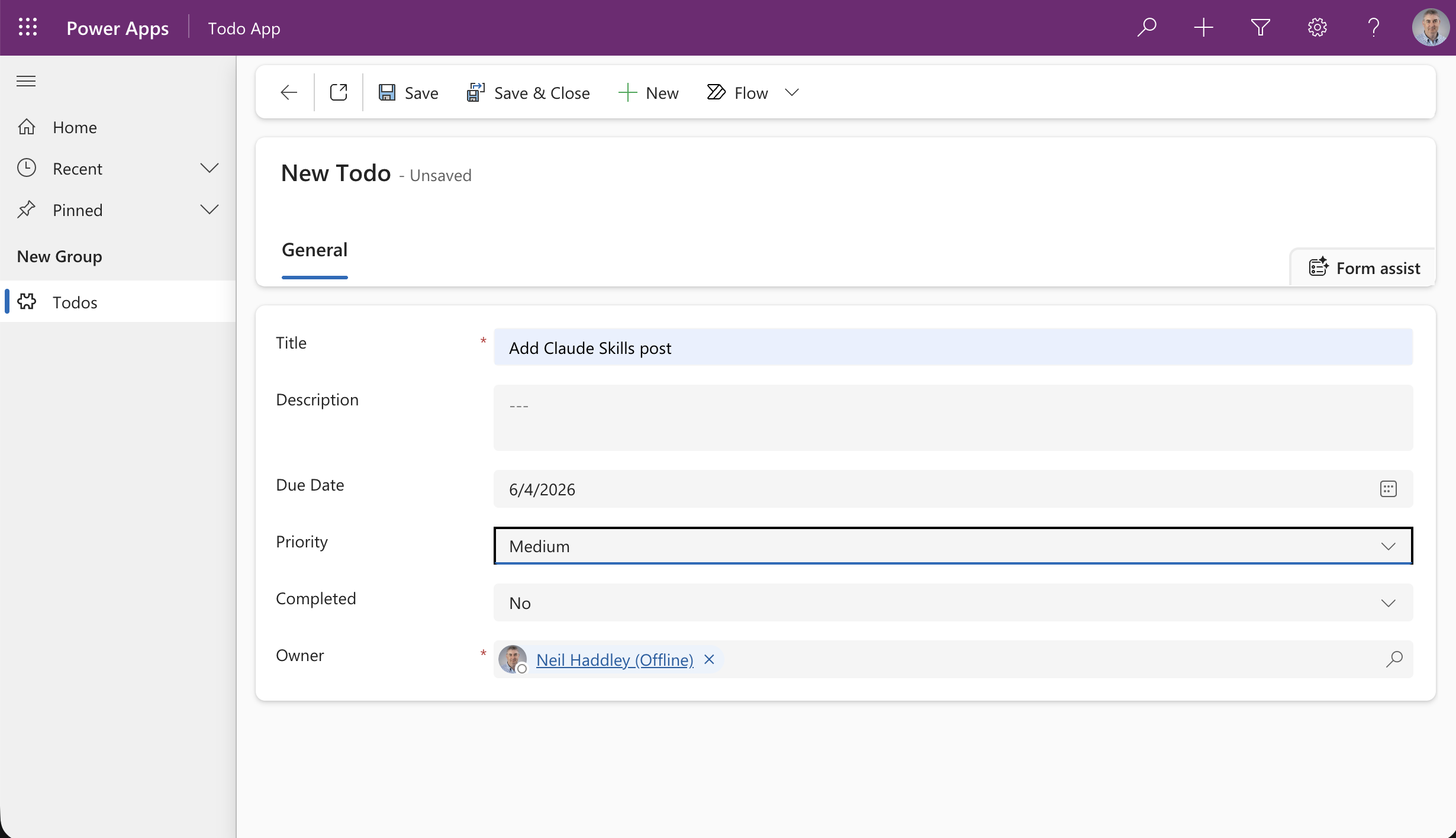This screenshot has width=1456, height=838.
Task: Click the New Todo heading
Action: click(336, 173)
